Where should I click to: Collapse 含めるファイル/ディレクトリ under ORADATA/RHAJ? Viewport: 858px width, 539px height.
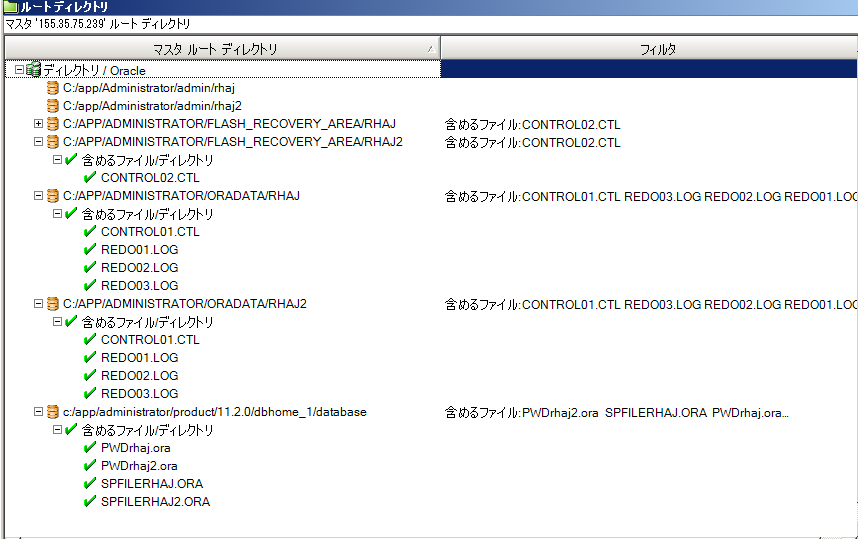pos(57,213)
